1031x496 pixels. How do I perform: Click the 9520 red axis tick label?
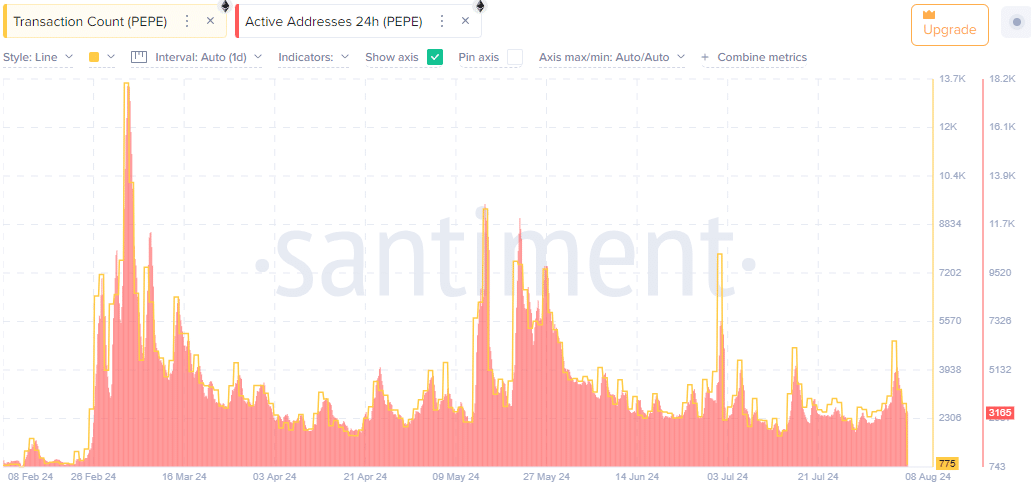tap(1000, 272)
